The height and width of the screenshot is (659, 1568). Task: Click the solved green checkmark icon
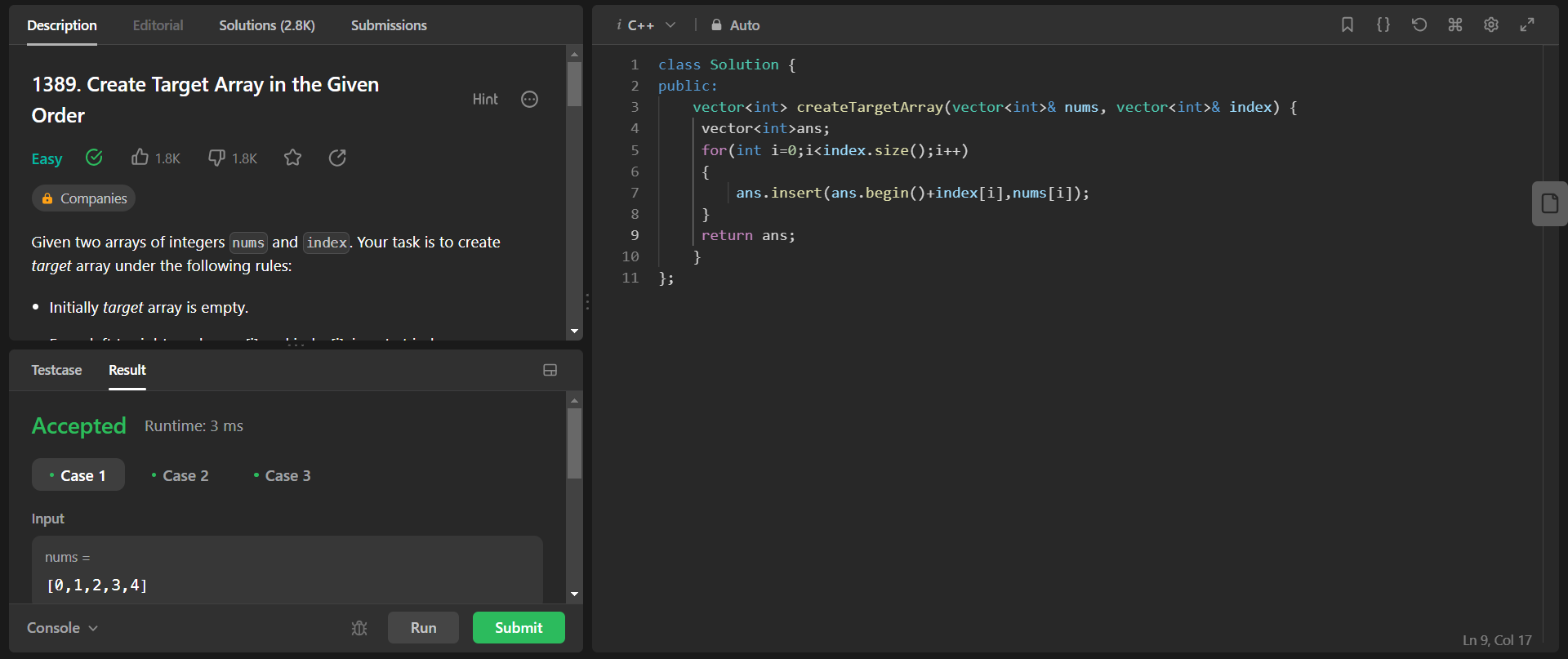[94, 157]
